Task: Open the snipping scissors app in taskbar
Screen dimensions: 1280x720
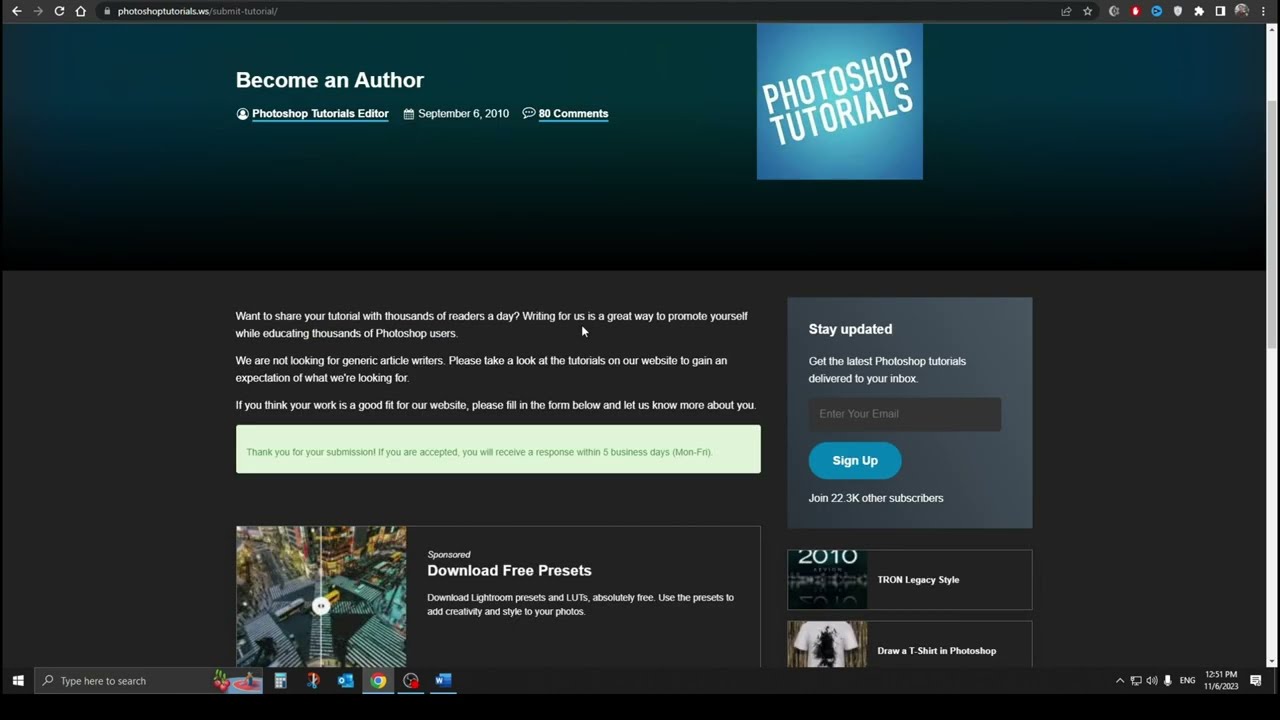Action: pos(313,681)
